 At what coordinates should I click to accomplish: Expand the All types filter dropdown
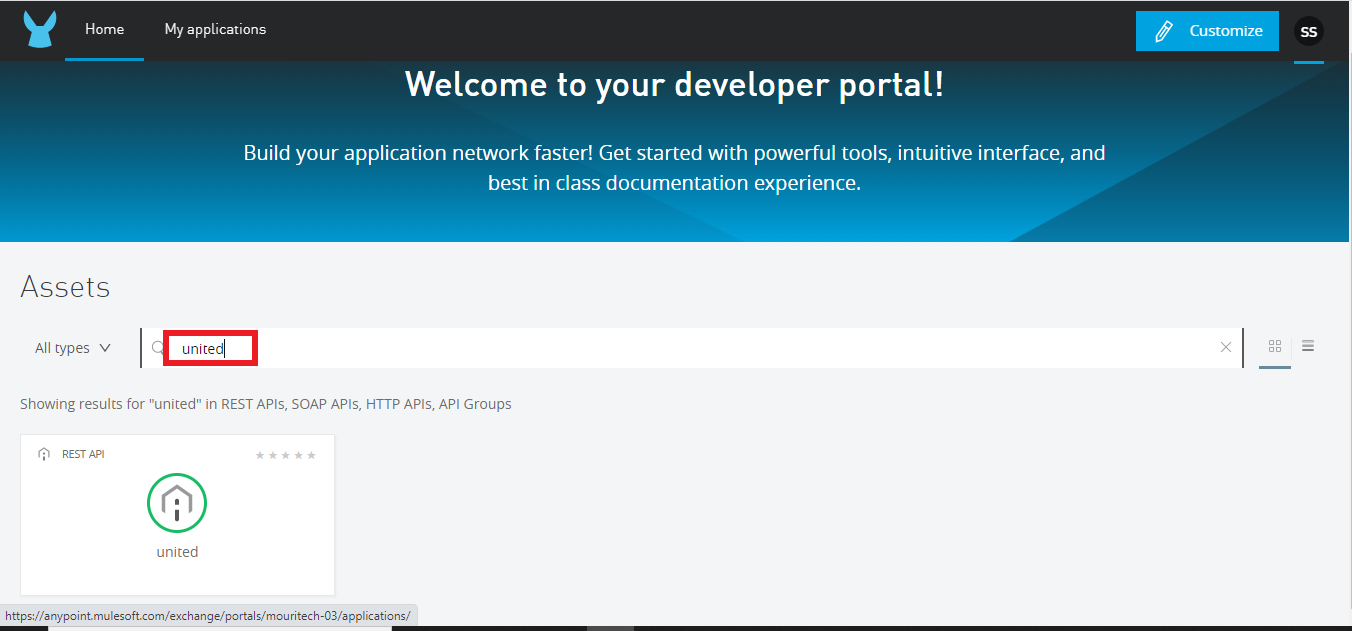(73, 348)
